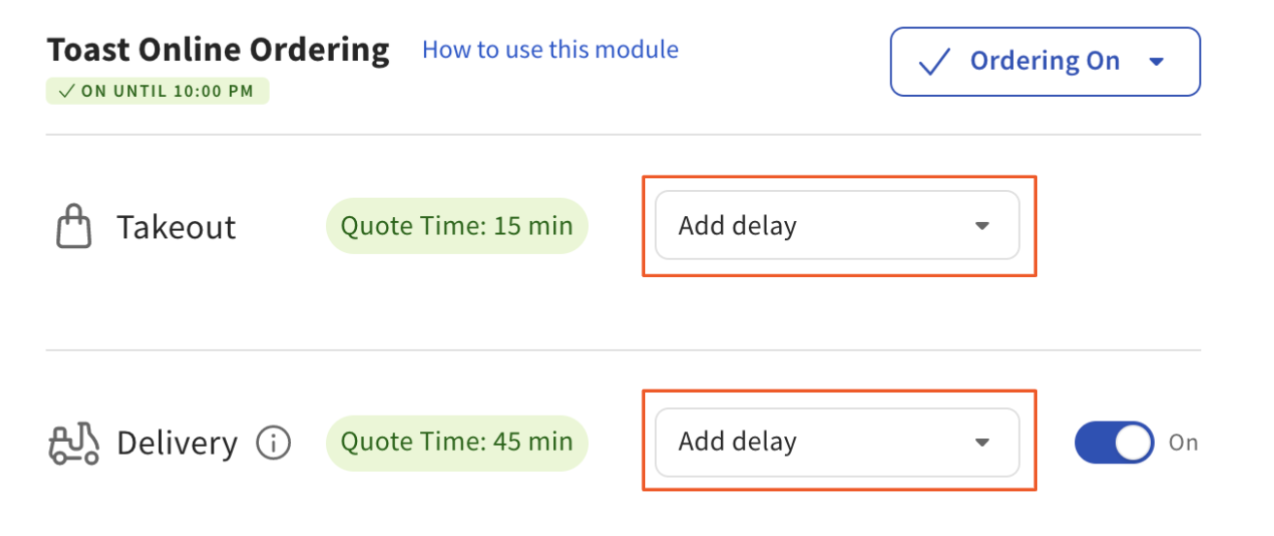Click the checkmark in the green status badge
Image resolution: width=1274 pixels, height=536 pixels.
click(67, 92)
